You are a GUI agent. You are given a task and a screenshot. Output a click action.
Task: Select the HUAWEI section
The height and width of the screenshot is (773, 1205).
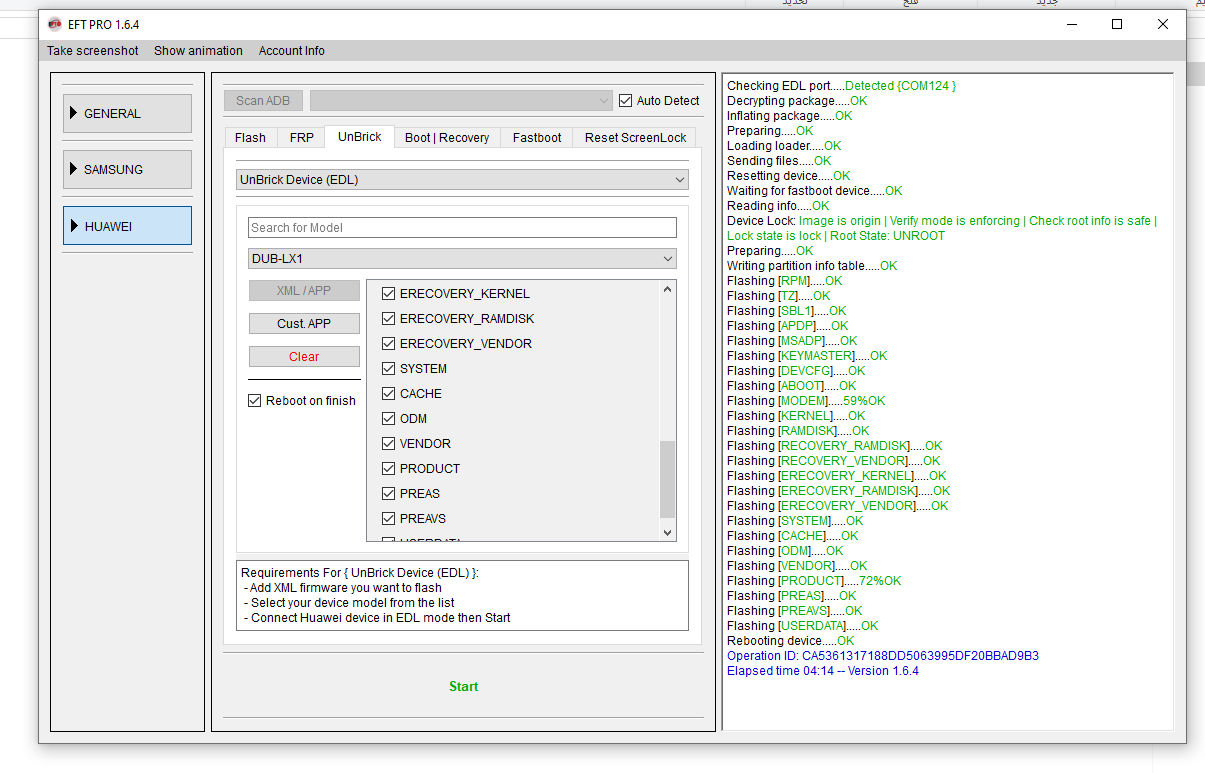(x=127, y=226)
